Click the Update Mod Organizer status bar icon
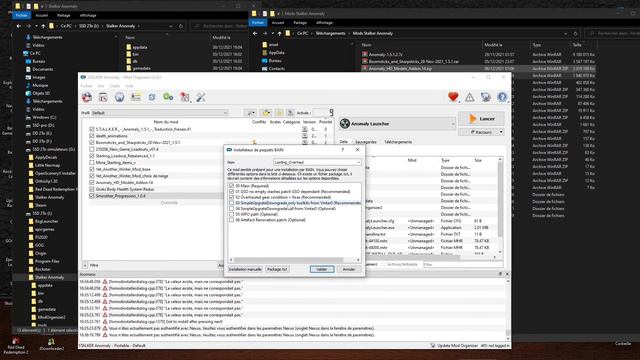The width and height of the screenshot is (640, 360). [433, 345]
